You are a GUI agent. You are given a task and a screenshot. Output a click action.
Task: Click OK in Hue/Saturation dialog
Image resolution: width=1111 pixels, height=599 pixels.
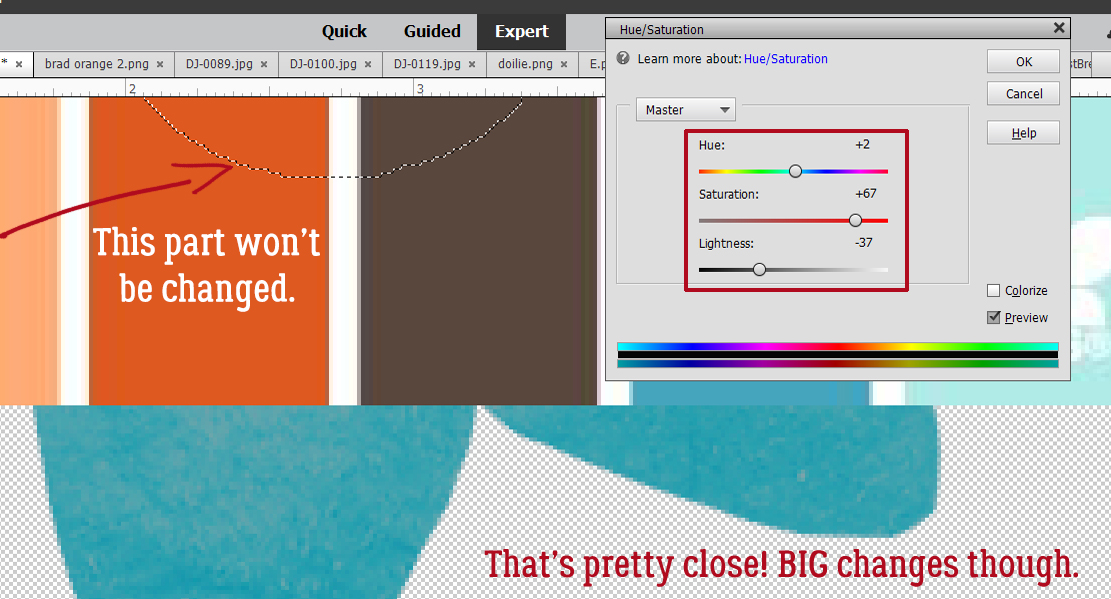1023,62
